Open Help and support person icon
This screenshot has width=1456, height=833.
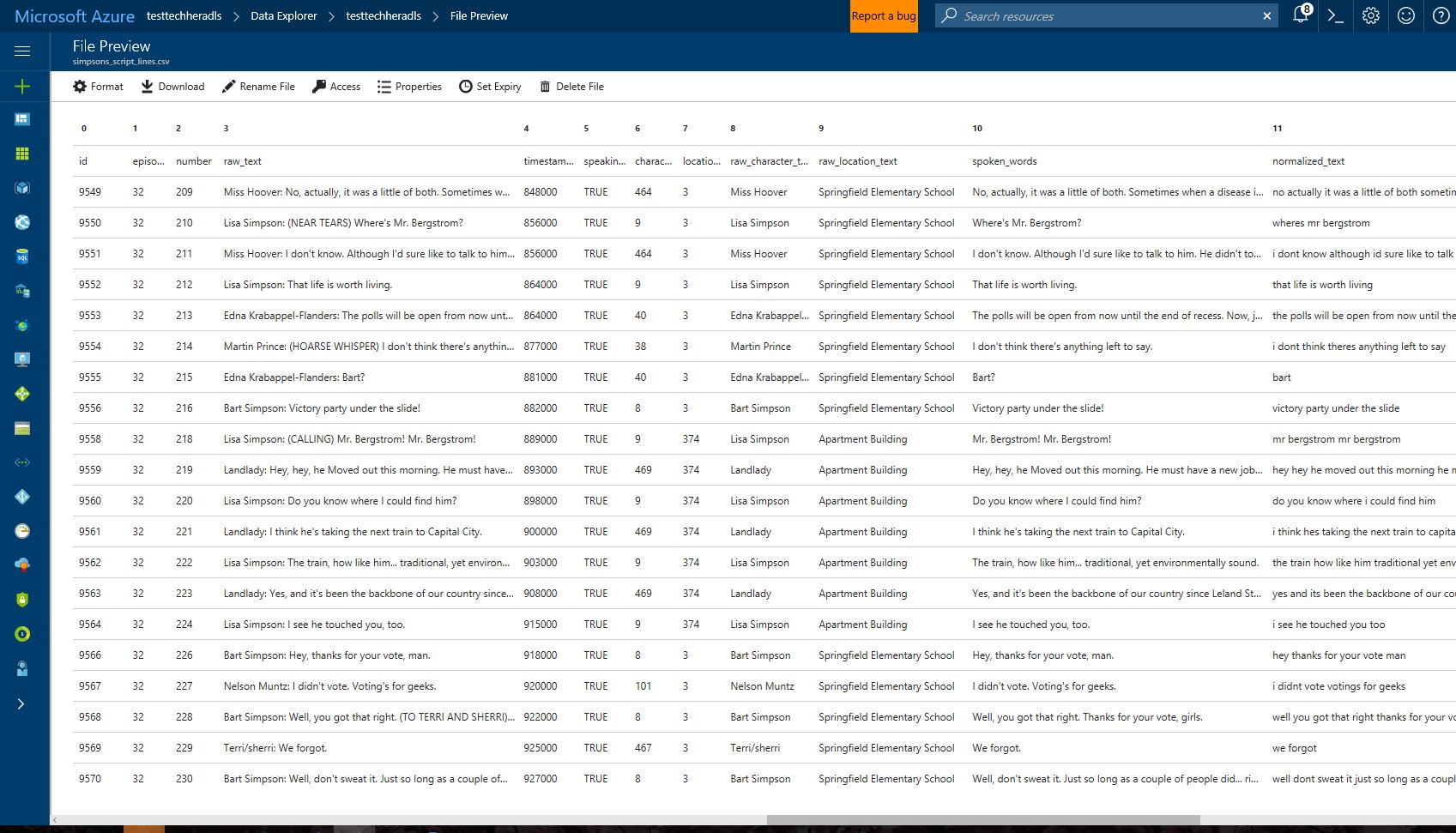tap(22, 668)
